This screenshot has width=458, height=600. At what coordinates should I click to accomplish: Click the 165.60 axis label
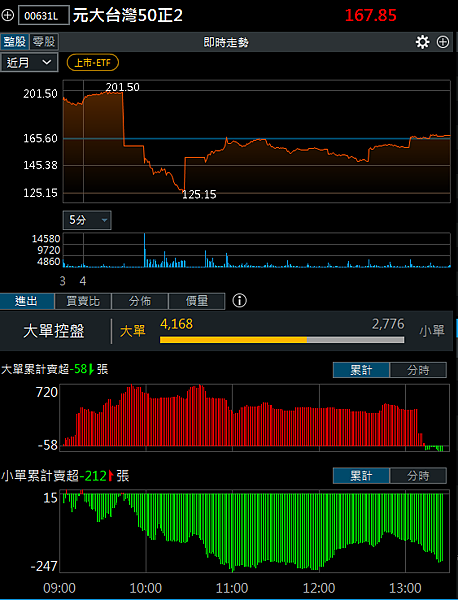tap(40, 138)
